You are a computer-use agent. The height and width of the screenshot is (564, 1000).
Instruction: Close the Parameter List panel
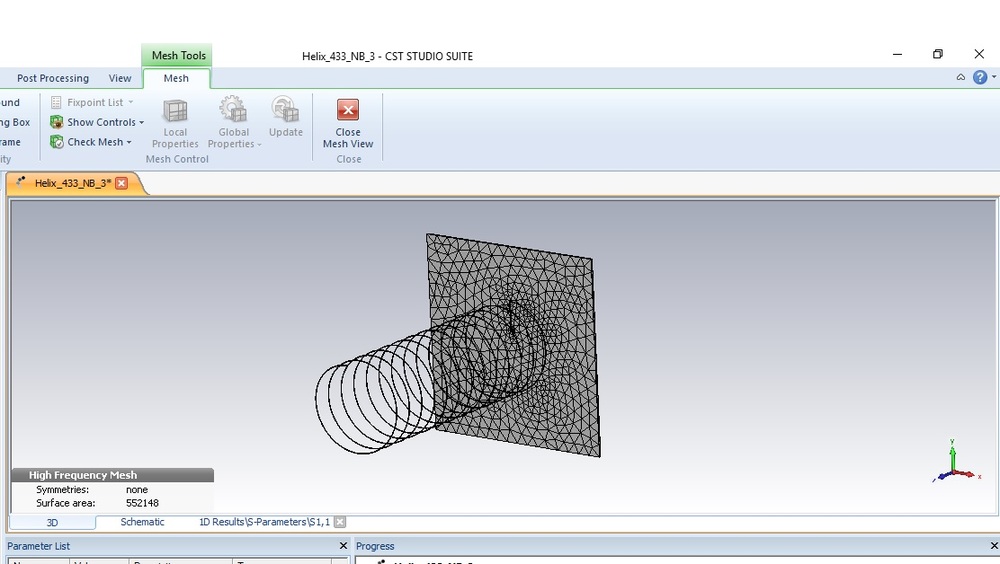343,545
